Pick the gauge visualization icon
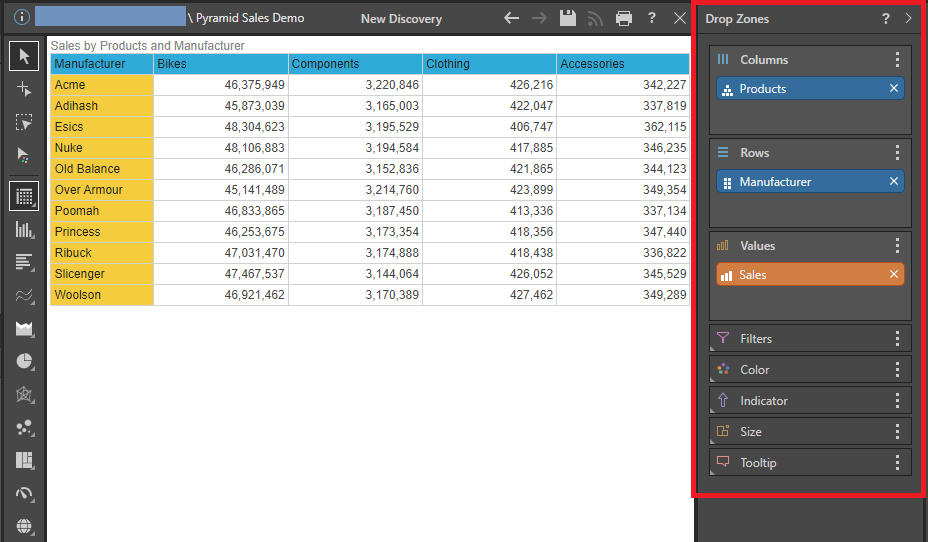 click(24, 494)
